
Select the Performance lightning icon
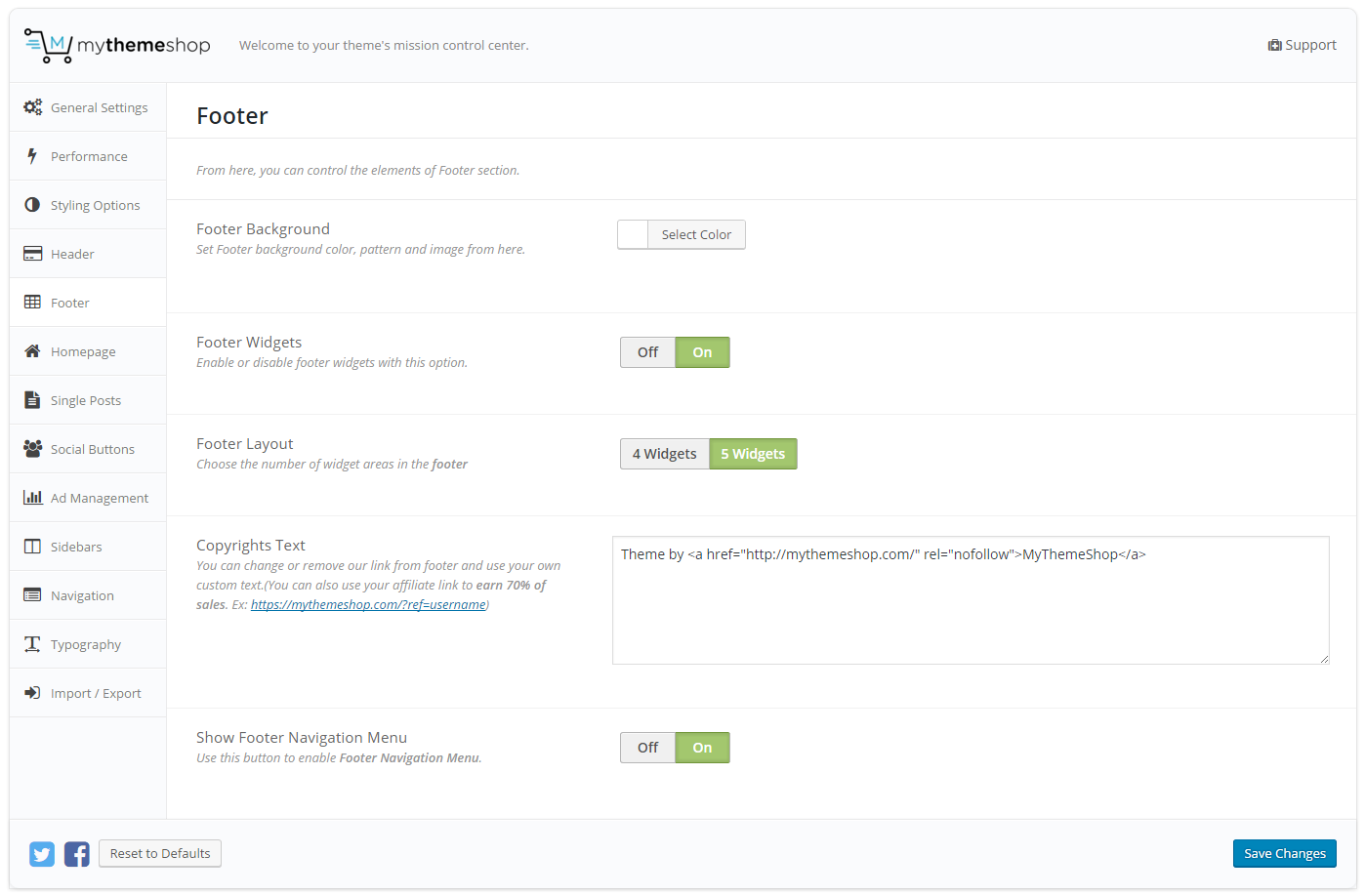32,155
